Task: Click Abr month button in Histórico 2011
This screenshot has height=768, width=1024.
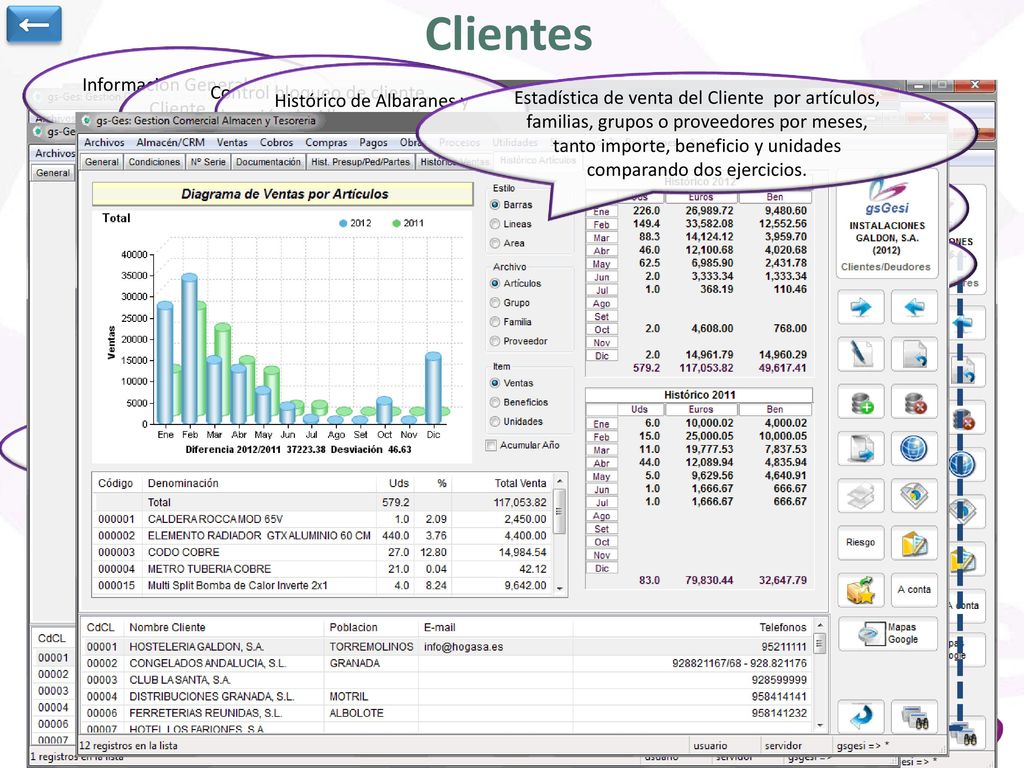Action: point(601,463)
